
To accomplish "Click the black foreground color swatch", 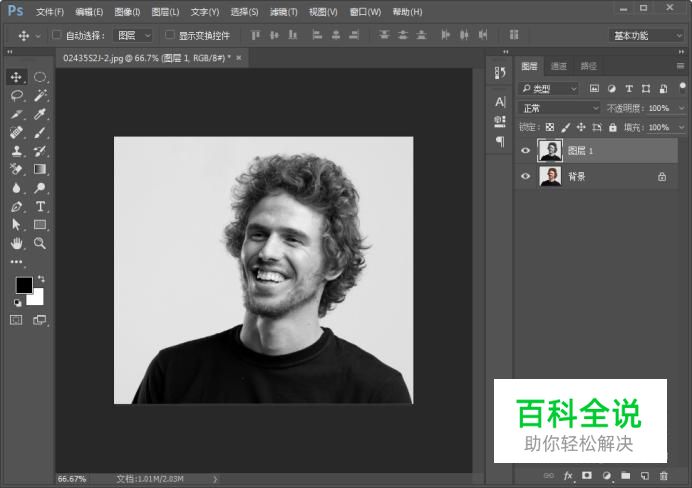I will [24, 285].
